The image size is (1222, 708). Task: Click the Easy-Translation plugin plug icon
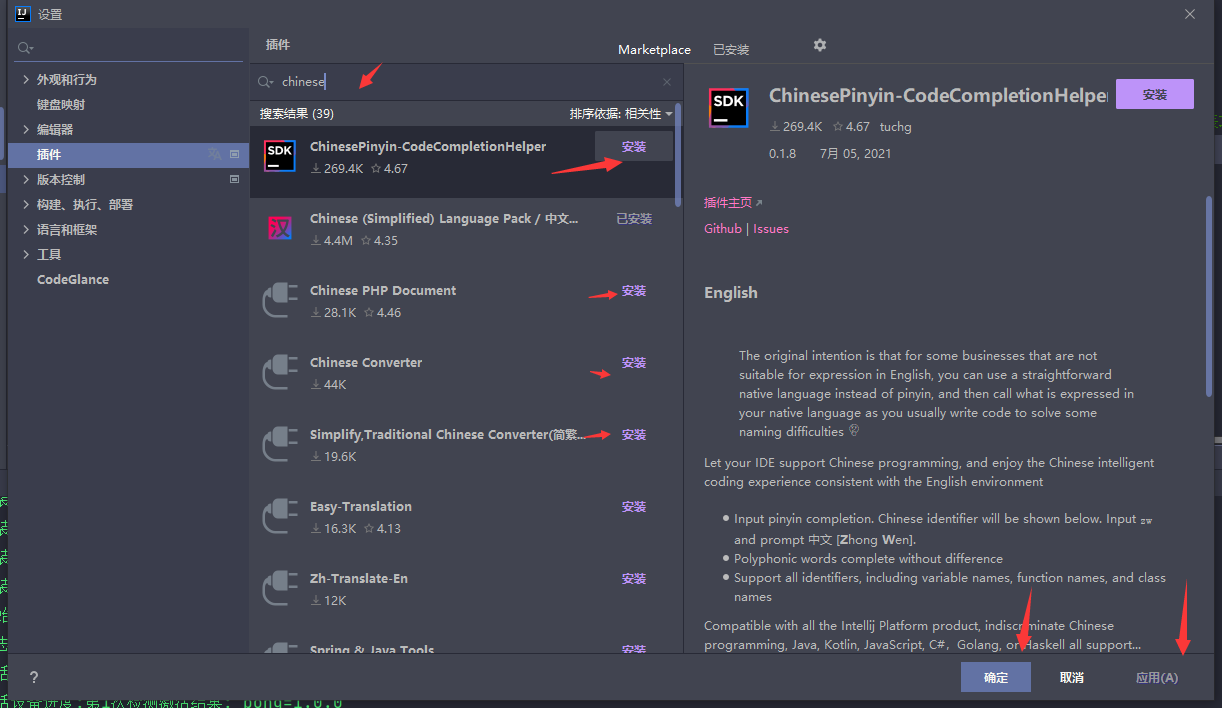tap(279, 517)
